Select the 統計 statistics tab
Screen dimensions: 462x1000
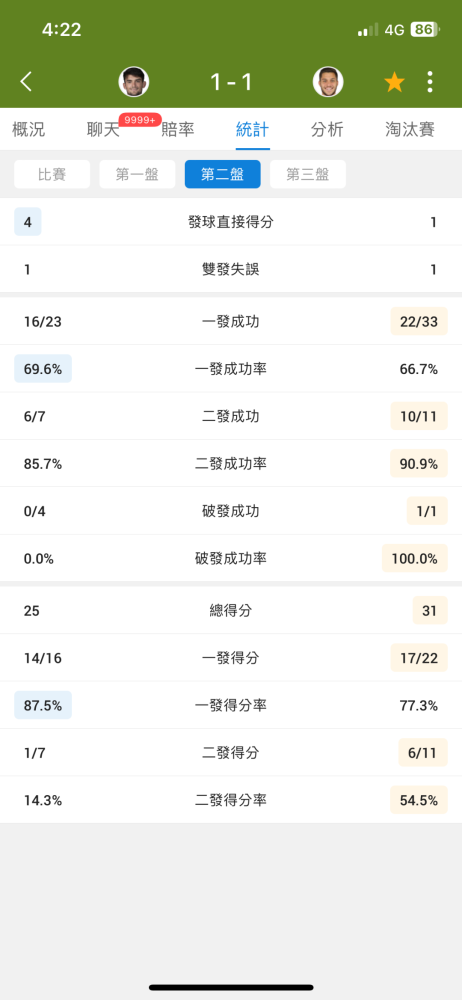(252, 129)
